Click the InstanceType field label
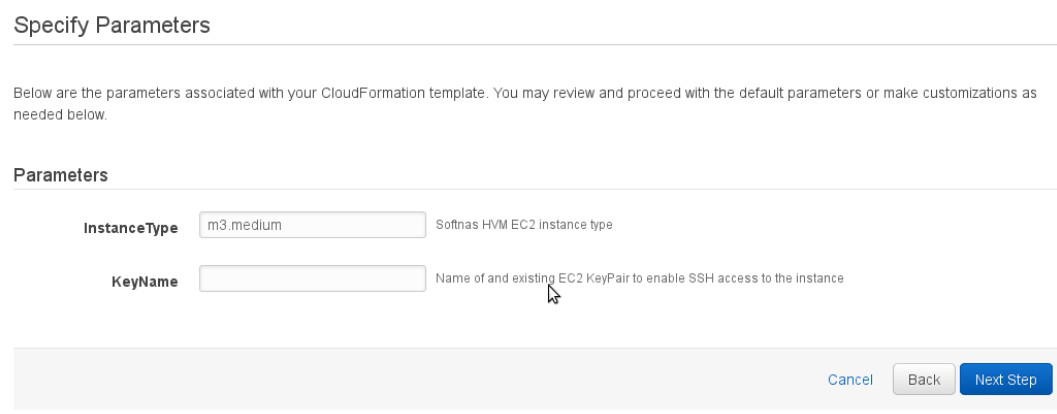 131,228
